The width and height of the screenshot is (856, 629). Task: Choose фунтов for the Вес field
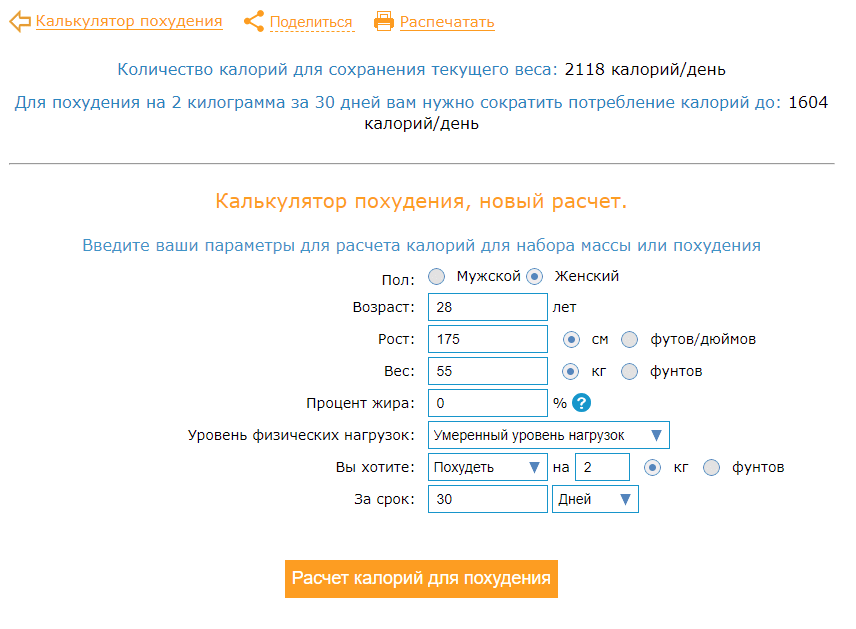pyautogui.click(x=629, y=372)
